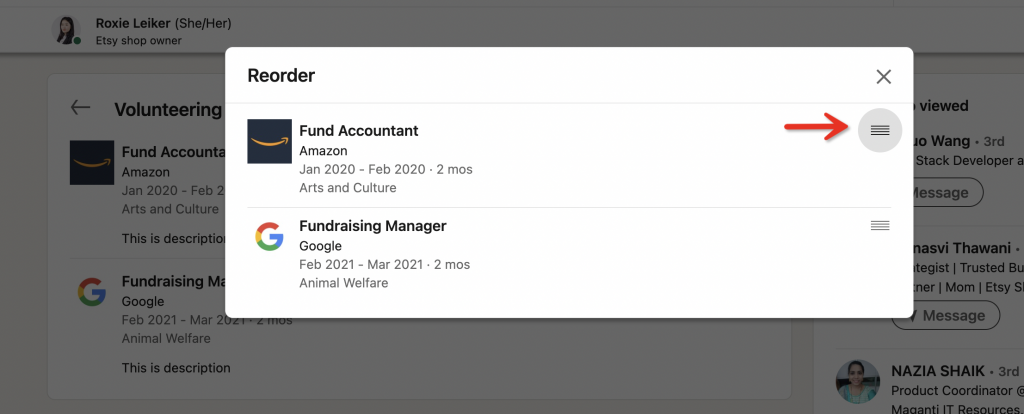Click the Amazon logo in Volunteering list
Viewport: 1024px width, 414px height.
click(91, 162)
